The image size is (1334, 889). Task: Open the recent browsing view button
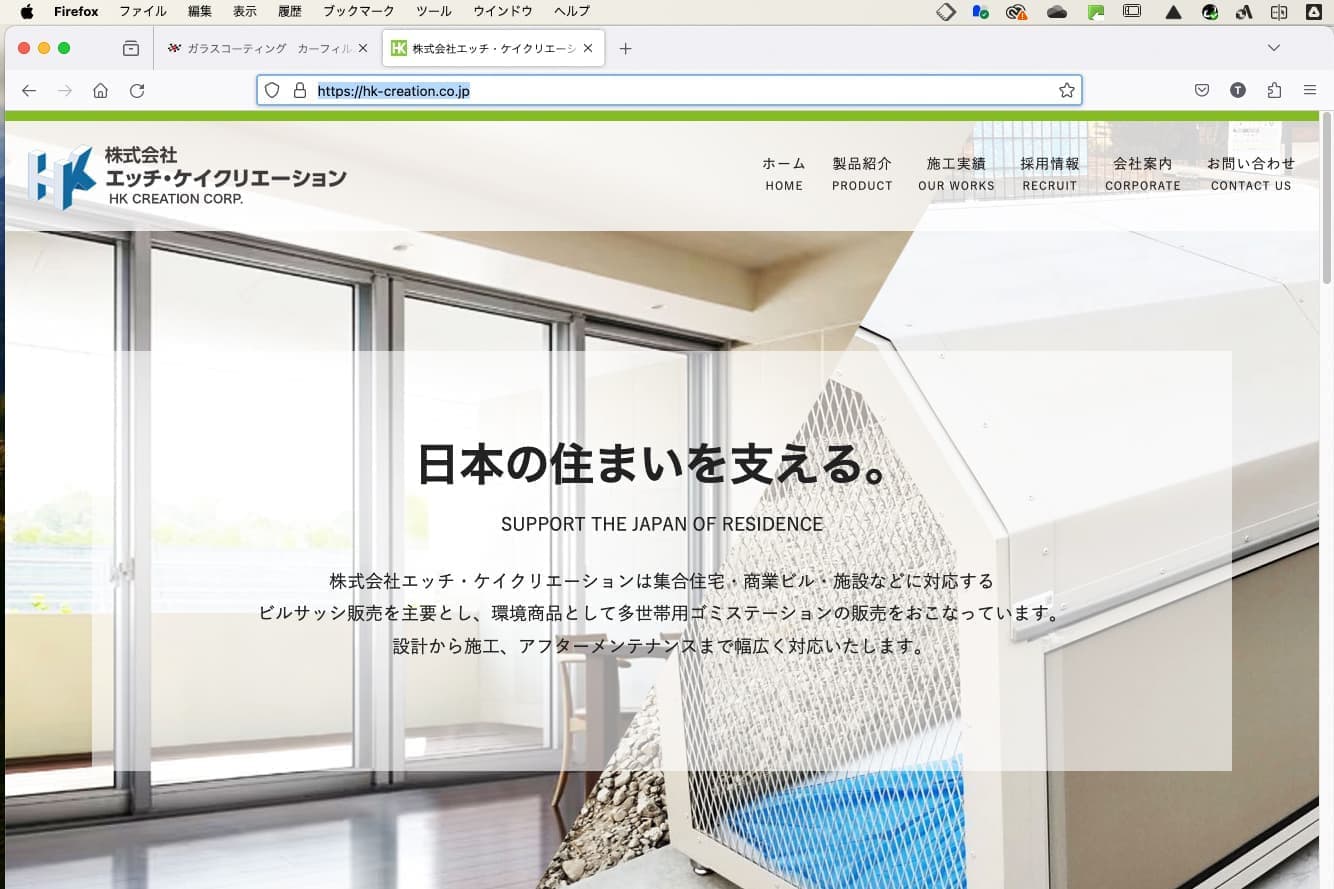coord(131,48)
